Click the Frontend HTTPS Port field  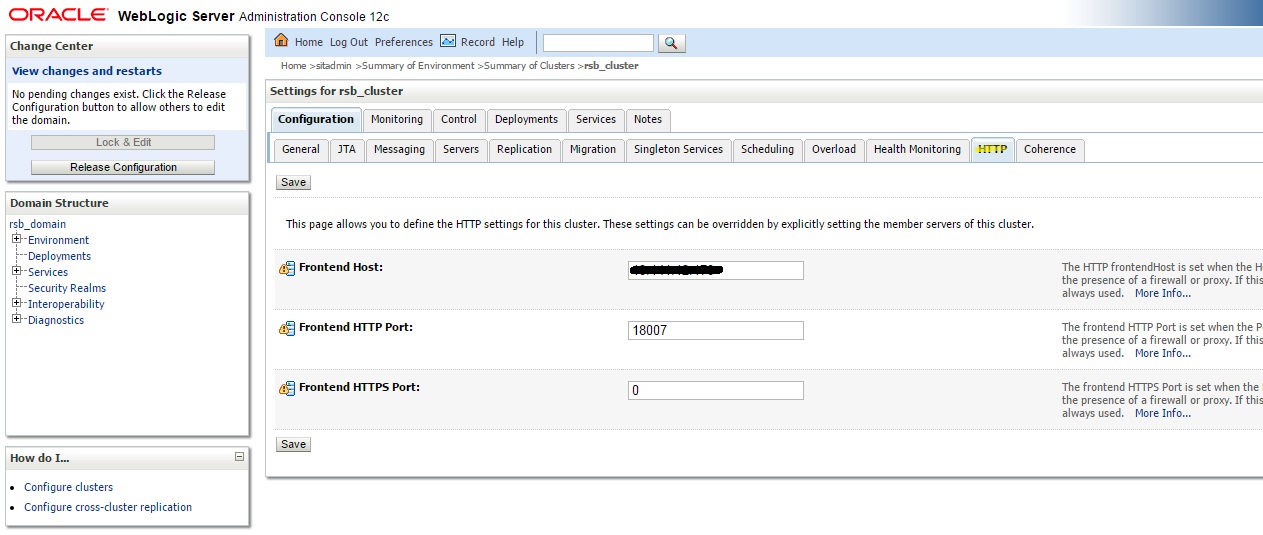(x=716, y=390)
